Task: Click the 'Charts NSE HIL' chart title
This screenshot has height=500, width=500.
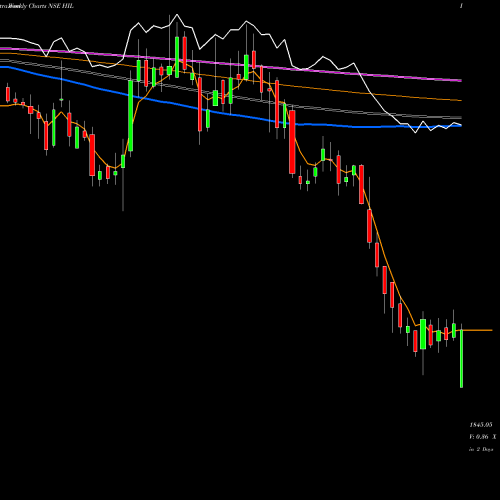Action: click(51, 6)
